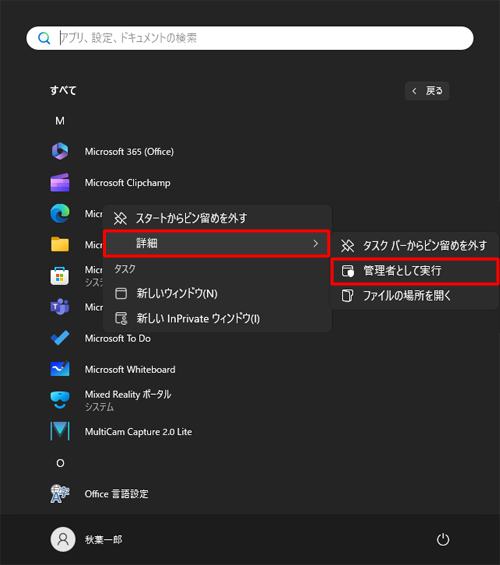Image resolution: width=500 pixels, height=565 pixels.
Task: Expand the chevron arrow on the 詳細 row
Action: (x=316, y=244)
